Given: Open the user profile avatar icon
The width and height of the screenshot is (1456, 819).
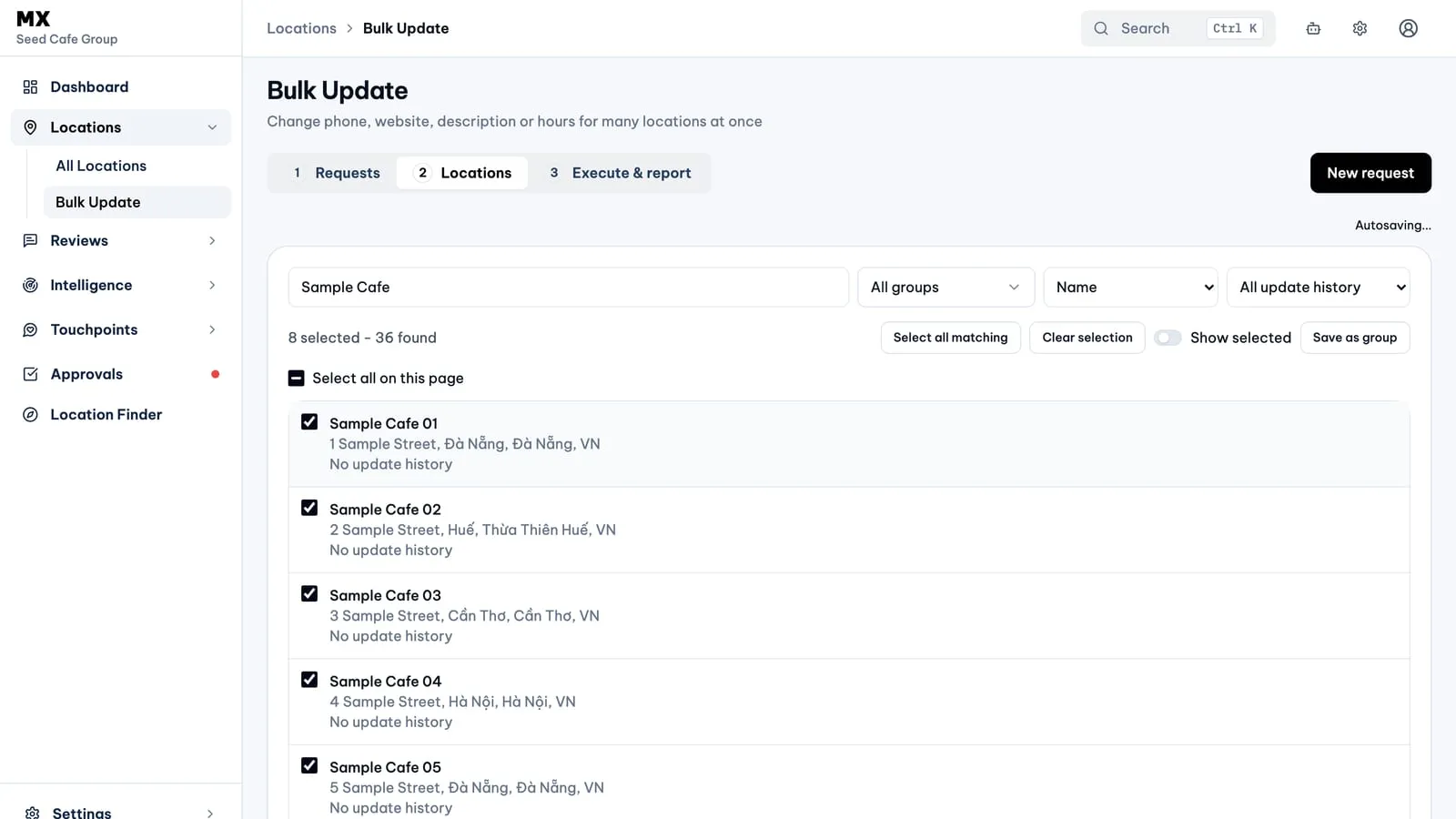Looking at the screenshot, I should (1408, 28).
